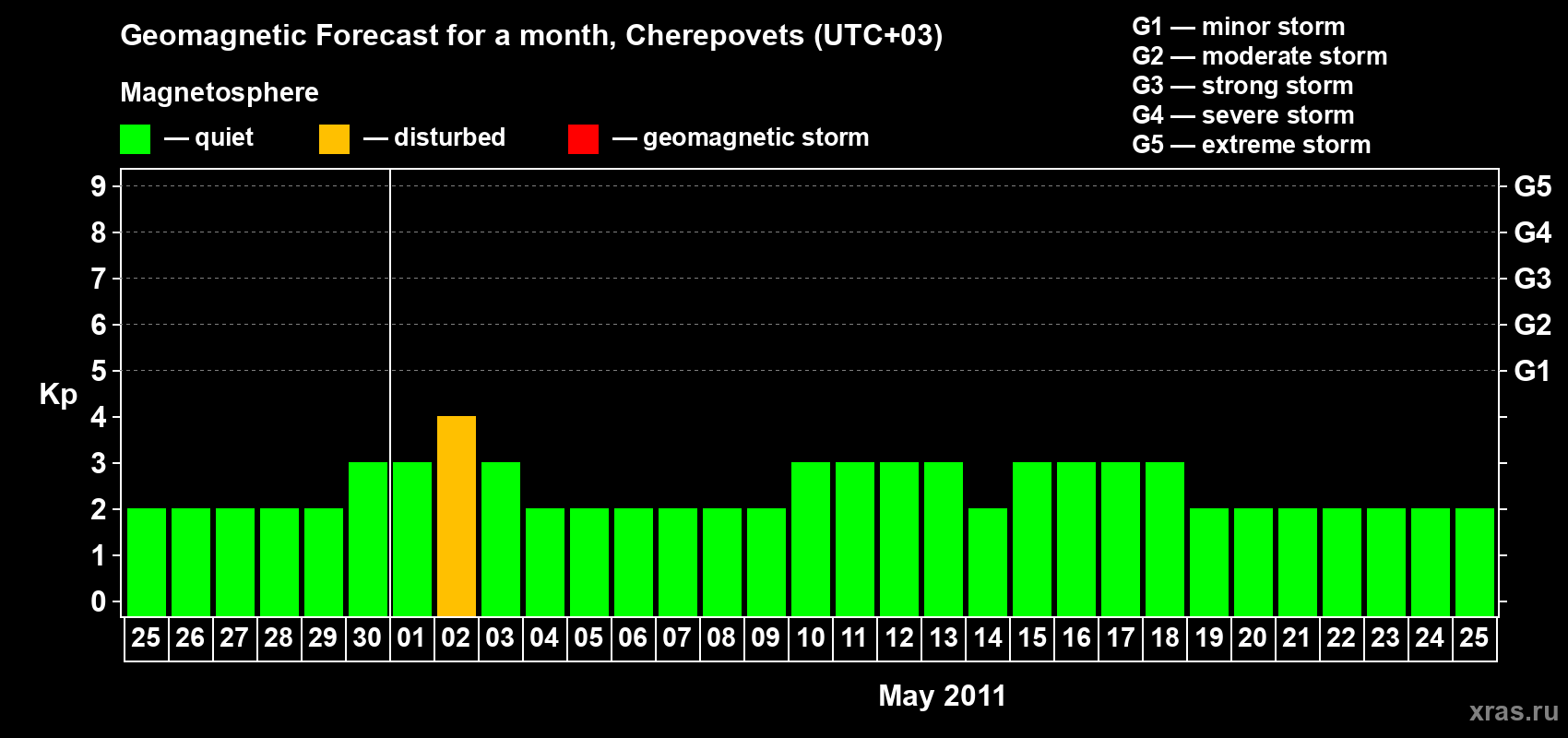
Task: Click the date label 01
Action: 411,638
